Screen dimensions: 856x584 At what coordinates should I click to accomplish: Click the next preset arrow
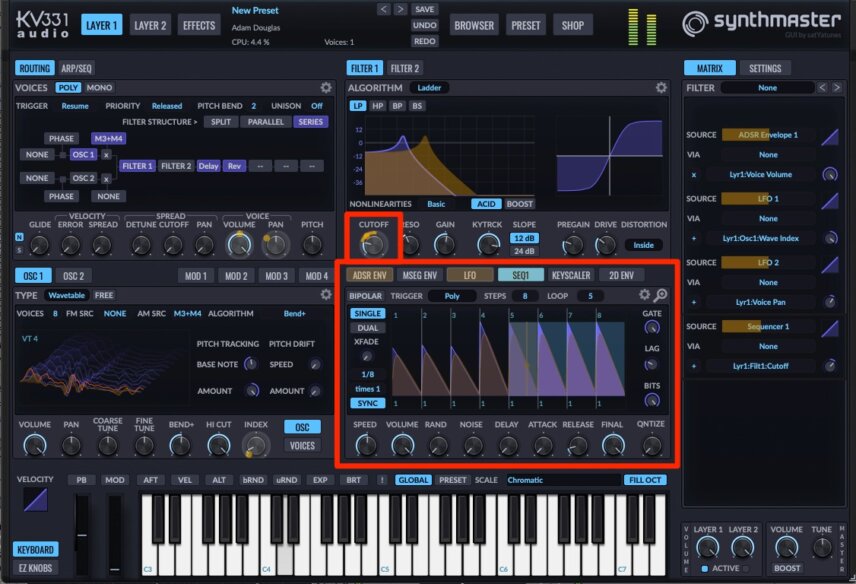click(401, 9)
